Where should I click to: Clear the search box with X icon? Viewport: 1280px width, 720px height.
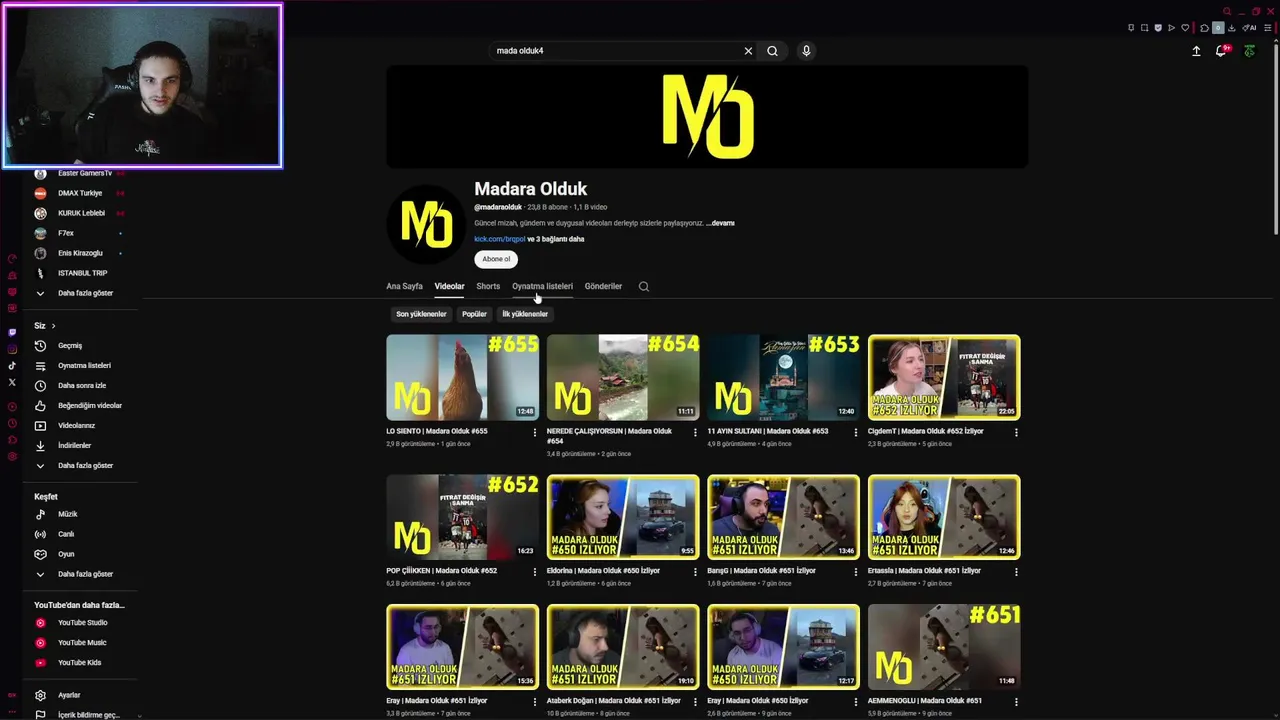click(748, 51)
